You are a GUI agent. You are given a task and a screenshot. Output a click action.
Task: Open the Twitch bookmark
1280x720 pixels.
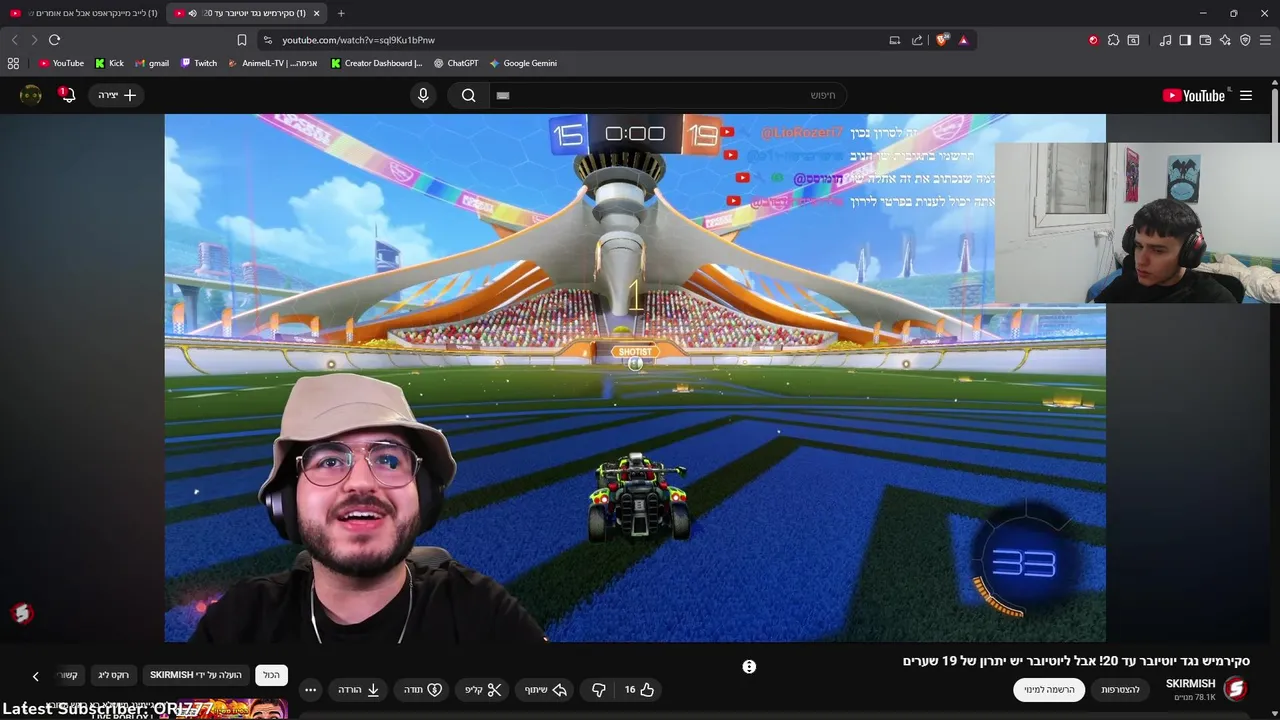click(x=199, y=63)
